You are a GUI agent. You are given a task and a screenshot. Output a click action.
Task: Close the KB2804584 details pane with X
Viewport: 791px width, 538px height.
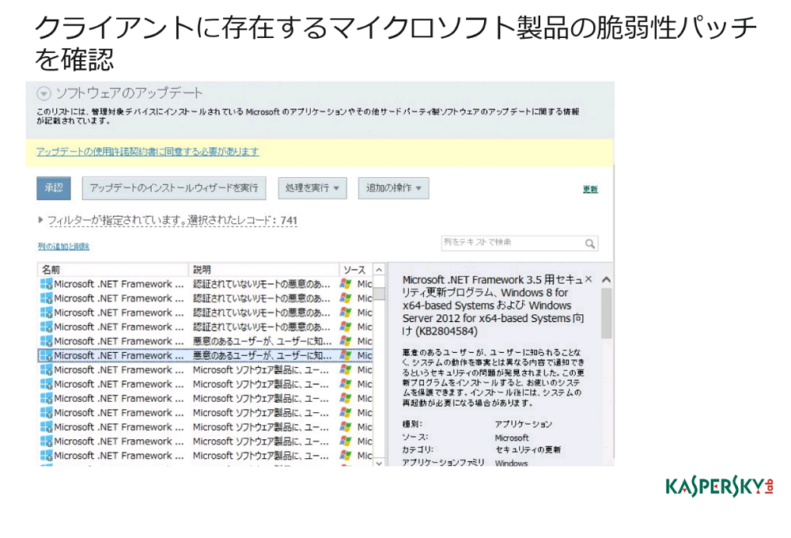[588, 279]
